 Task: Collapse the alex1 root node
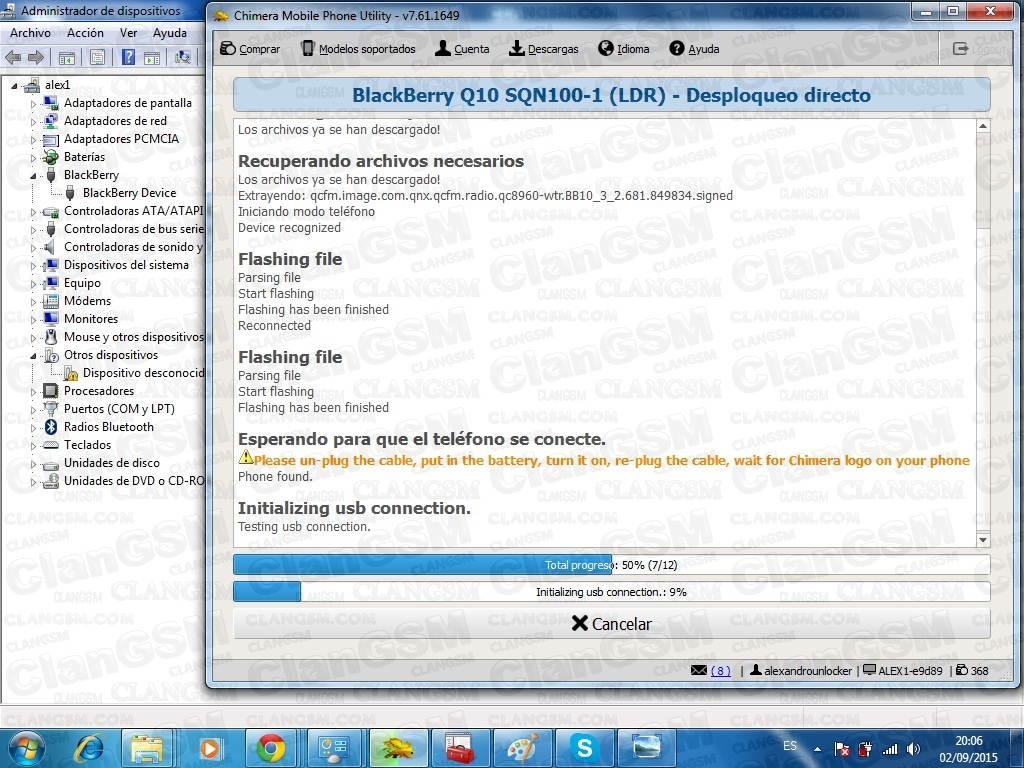point(14,85)
